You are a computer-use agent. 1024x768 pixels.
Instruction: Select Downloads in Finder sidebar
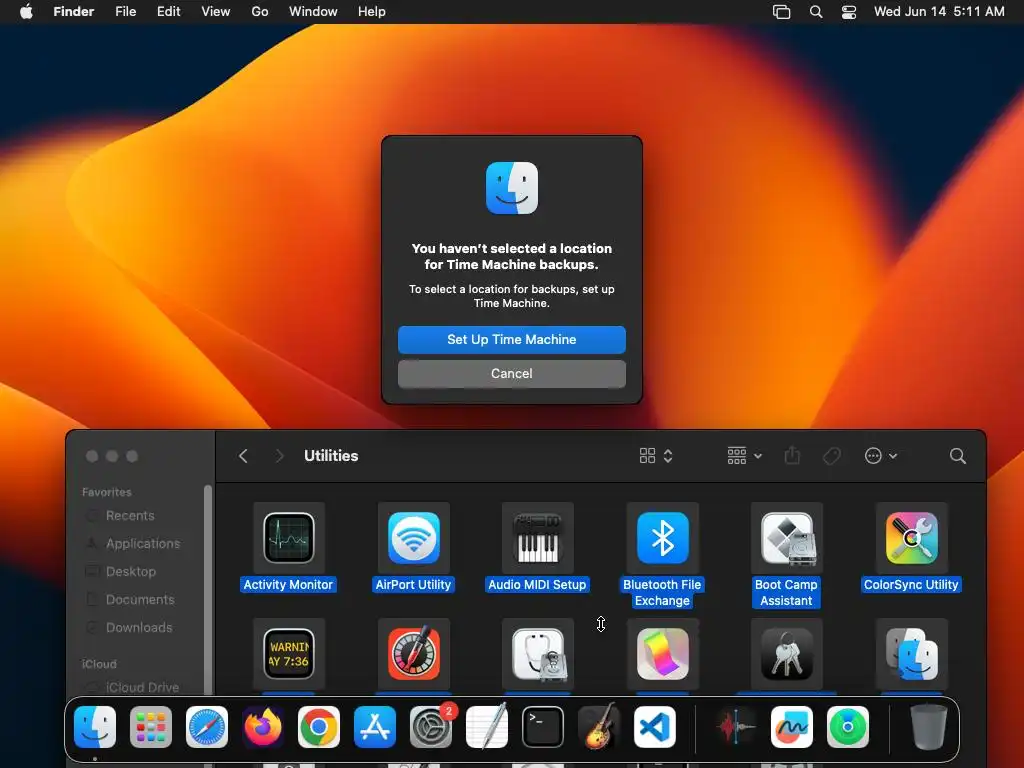pyautogui.click(x=138, y=628)
